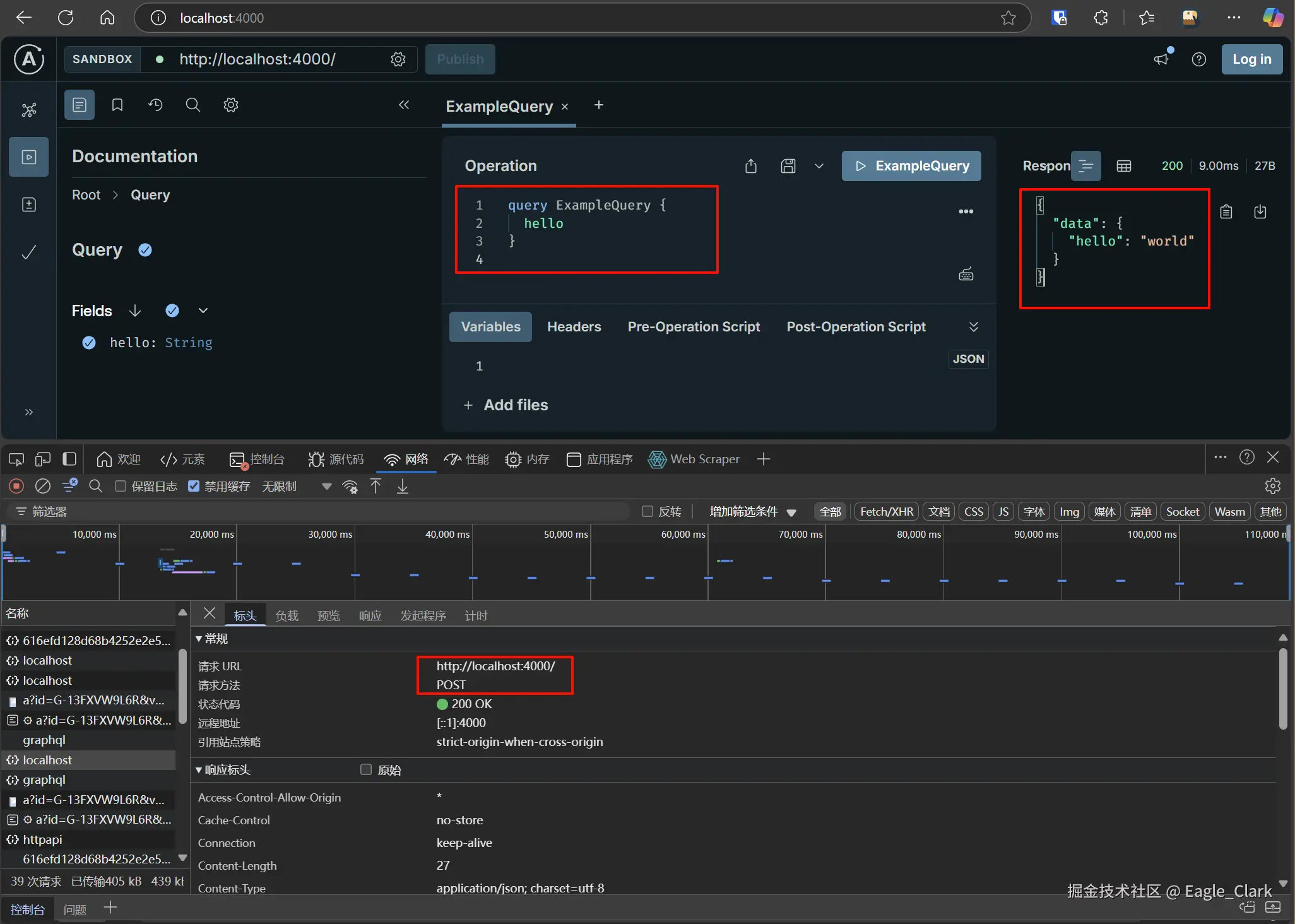Open operation history icon

(x=155, y=105)
